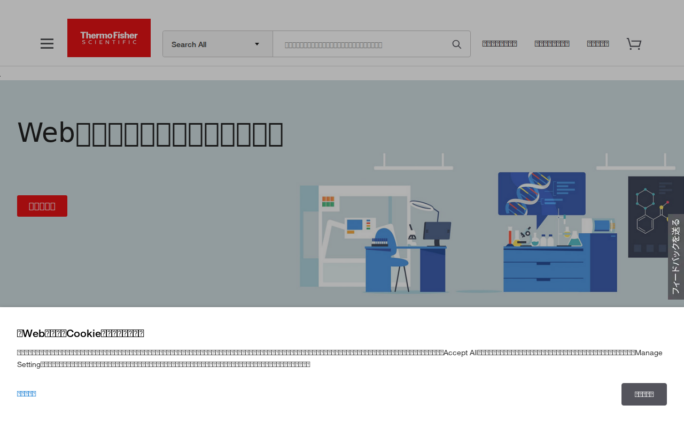
Task: Open the header link nearest the cart icon
Action: pos(597,44)
